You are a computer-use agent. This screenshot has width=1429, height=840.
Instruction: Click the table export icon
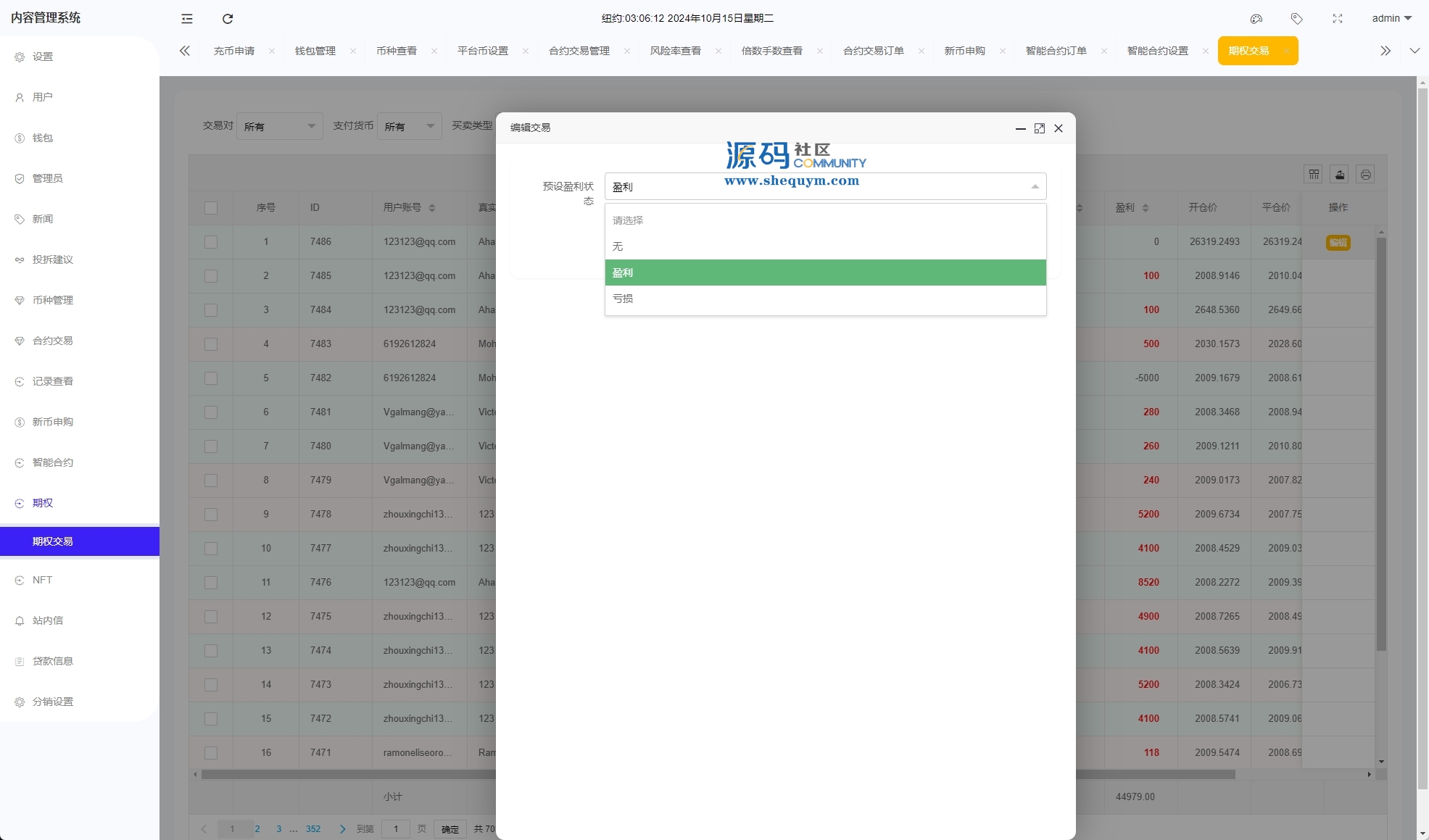click(x=1340, y=175)
